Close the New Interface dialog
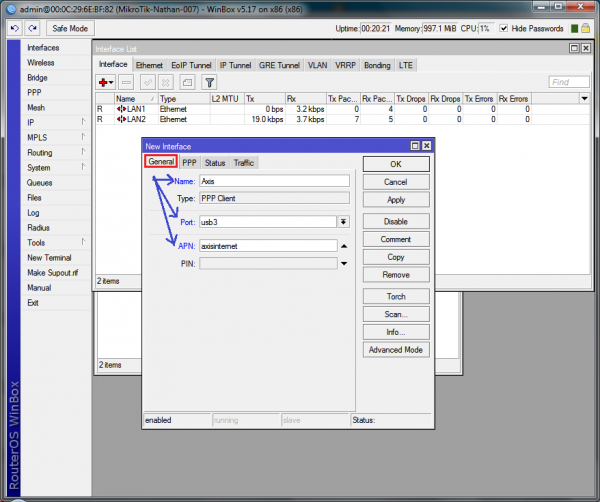The width and height of the screenshot is (600, 502). click(426, 146)
